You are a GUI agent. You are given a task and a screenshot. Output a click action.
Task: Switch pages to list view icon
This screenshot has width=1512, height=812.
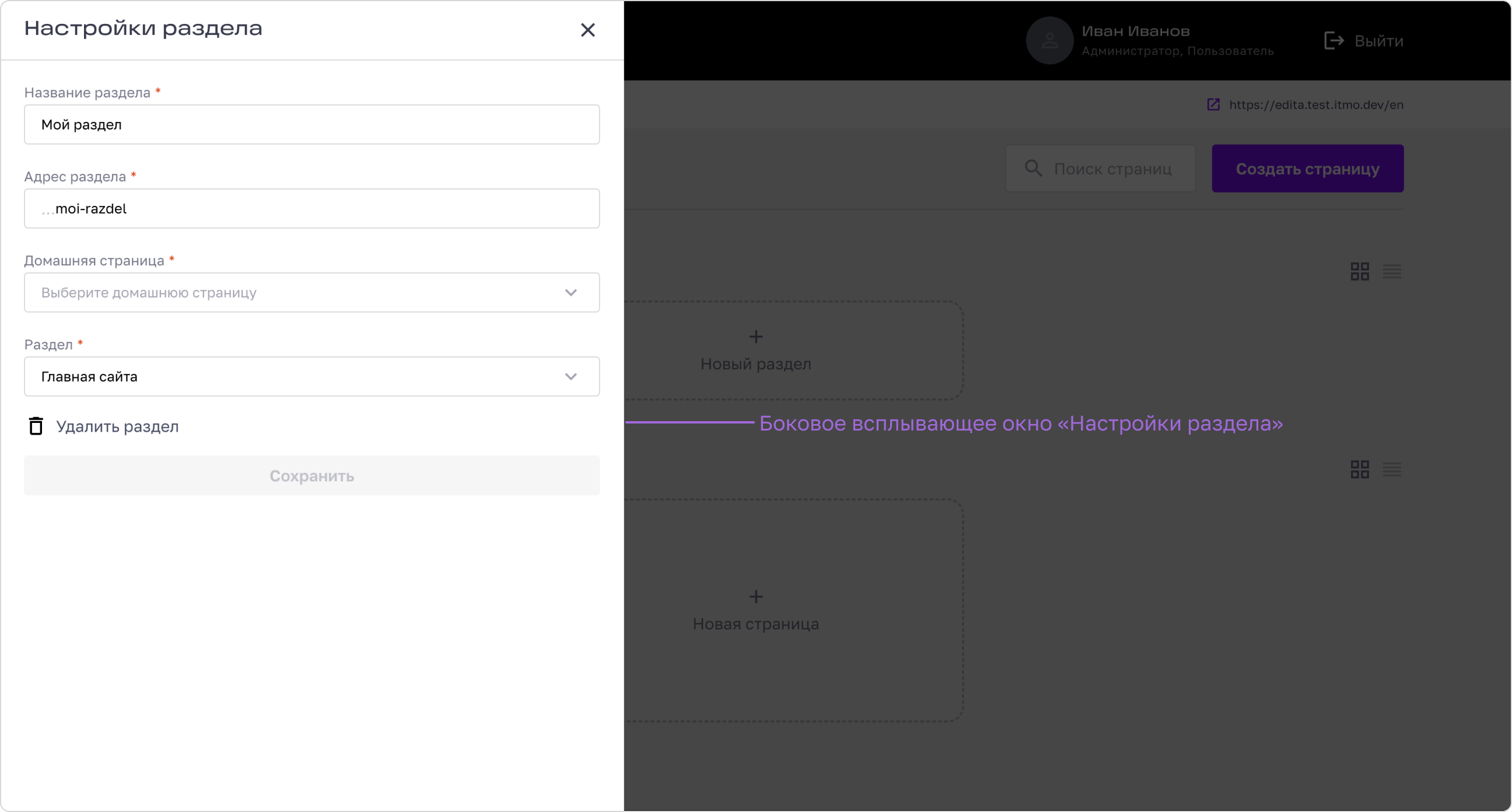tap(1392, 469)
